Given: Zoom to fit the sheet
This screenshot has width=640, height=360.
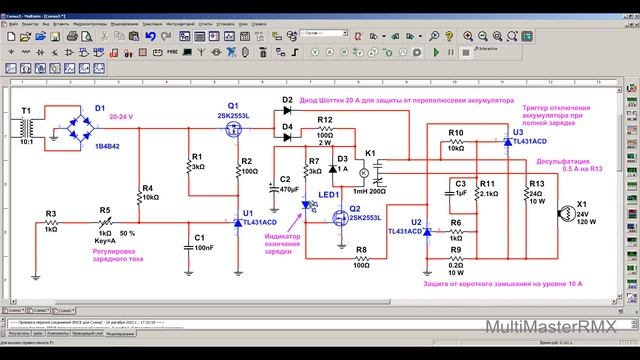Looking at the screenshot, I should pyautogui.click(x=512, y=36).
